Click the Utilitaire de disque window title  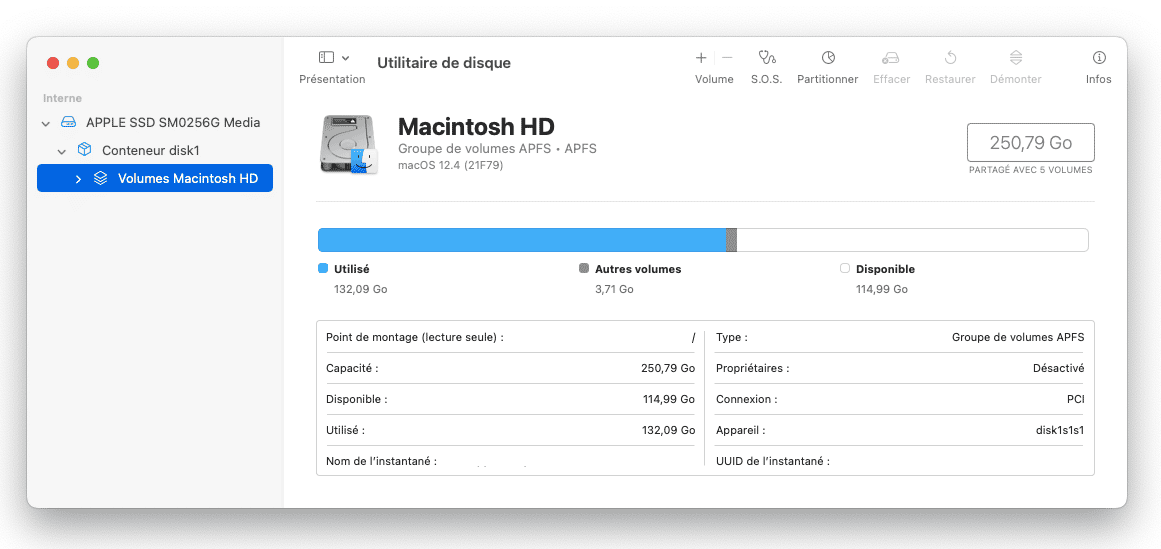(444, 63)
